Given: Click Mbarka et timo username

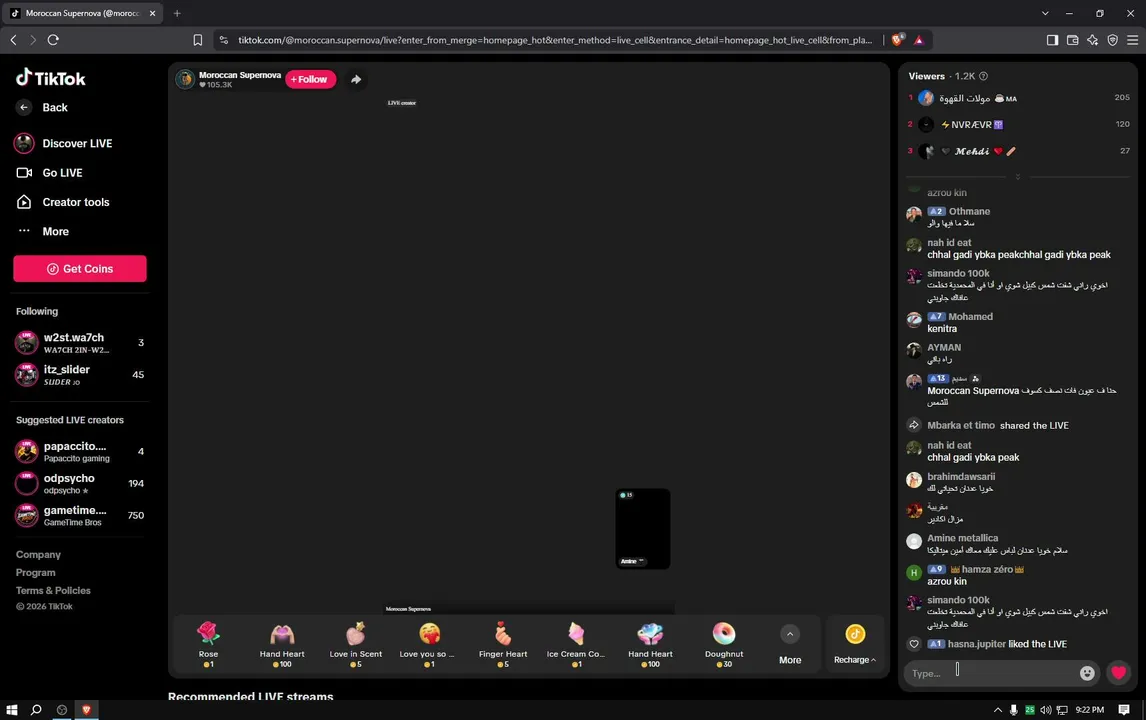Looking at the screenshot, I should [x=960, y=425].
